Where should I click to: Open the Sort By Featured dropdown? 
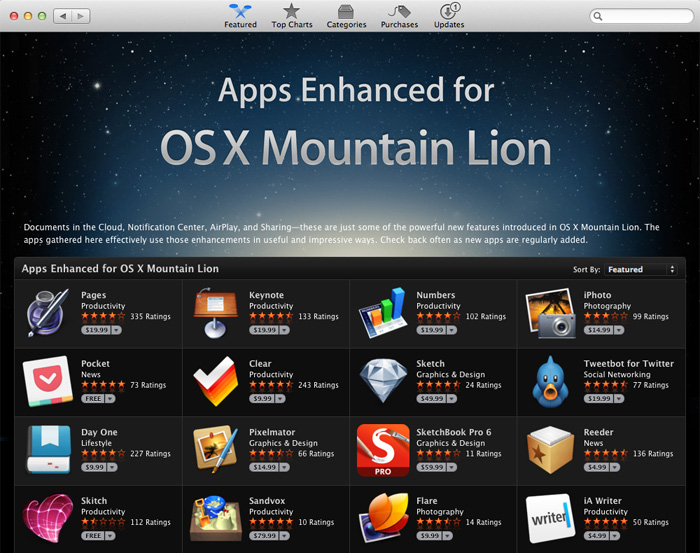pos(641,270)
